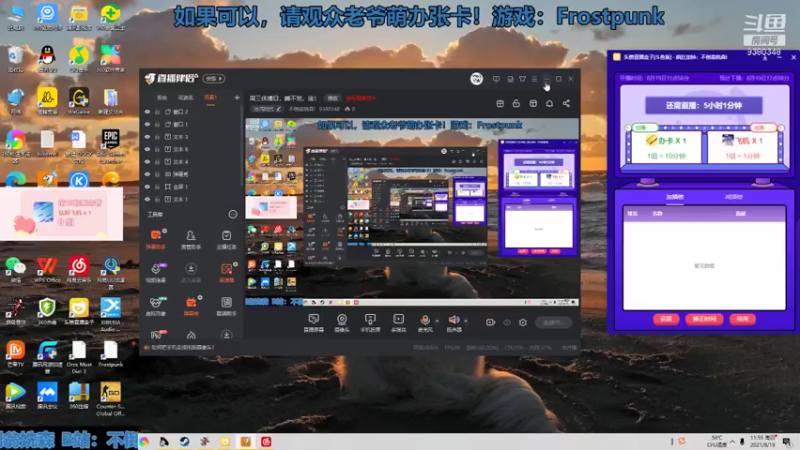Open the Frostpunk desktop shortcut
Viewport: 800px width, 450px height.
tap(110, 354)
